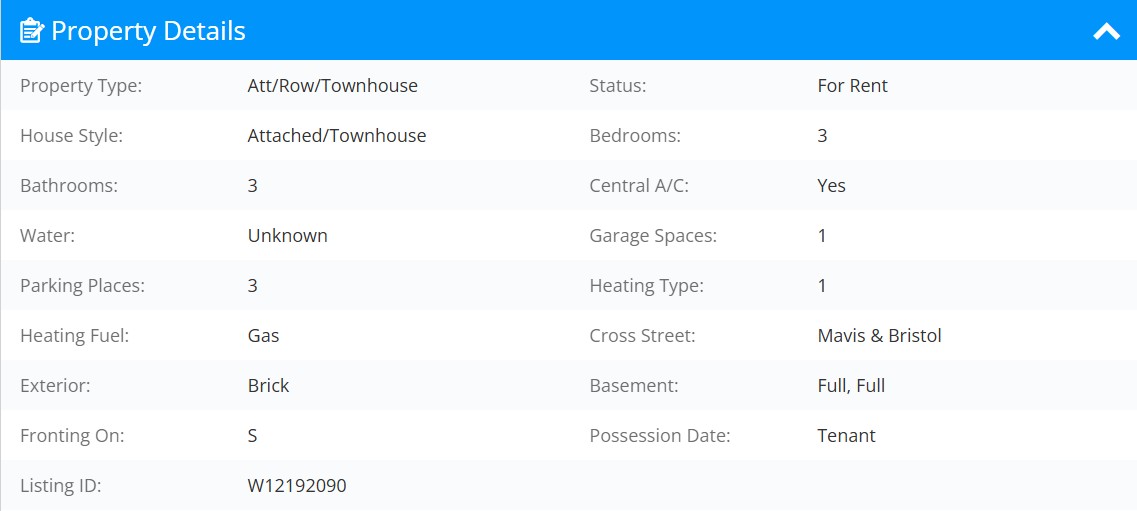Click the Attached/Townhouse house style value
Image resolution: width=1137 pixels, height=511 pixels.
coord(337,136)
